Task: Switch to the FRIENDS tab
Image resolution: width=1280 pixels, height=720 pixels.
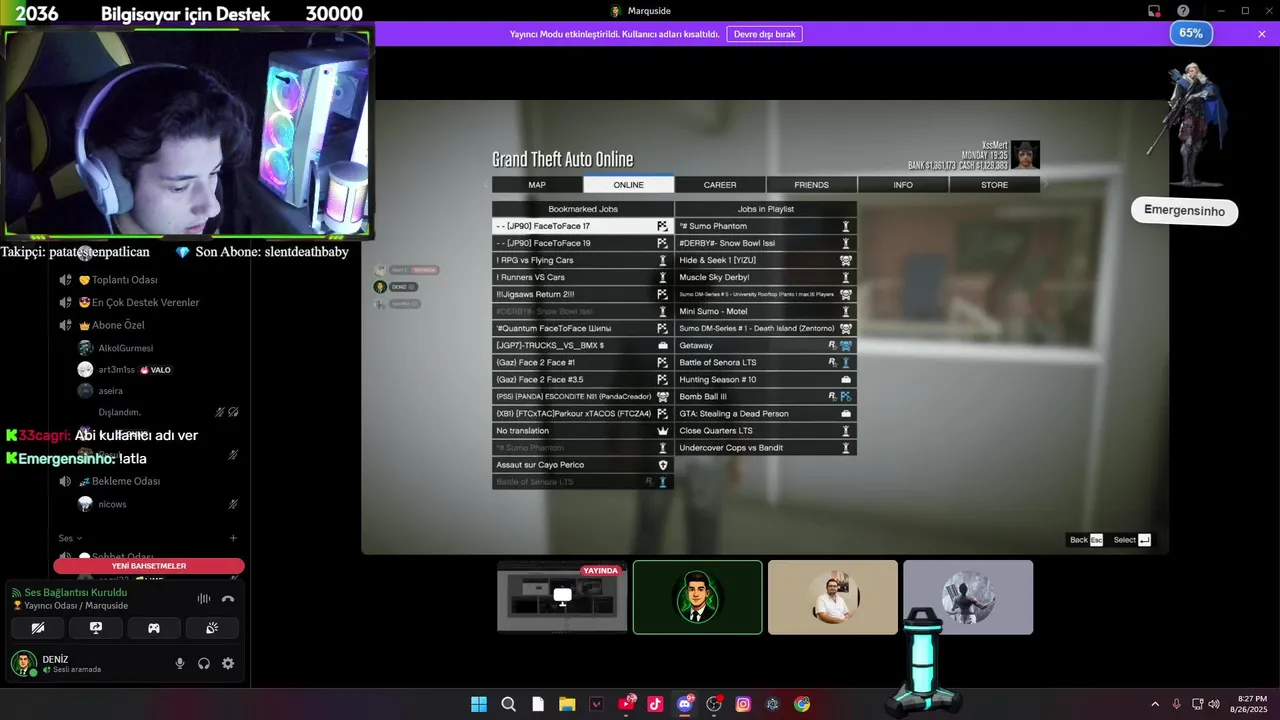Action: tap(811, 185)
